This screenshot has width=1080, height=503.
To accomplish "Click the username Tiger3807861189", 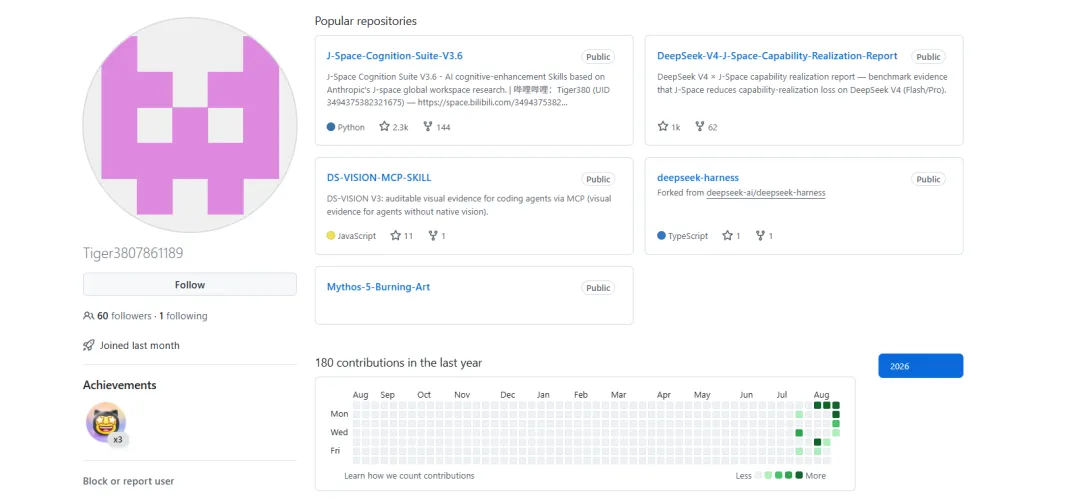I will [133, 254].
